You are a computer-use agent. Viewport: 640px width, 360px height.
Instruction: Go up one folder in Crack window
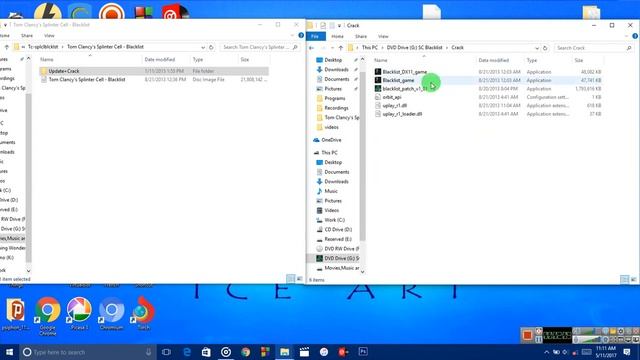340,48
